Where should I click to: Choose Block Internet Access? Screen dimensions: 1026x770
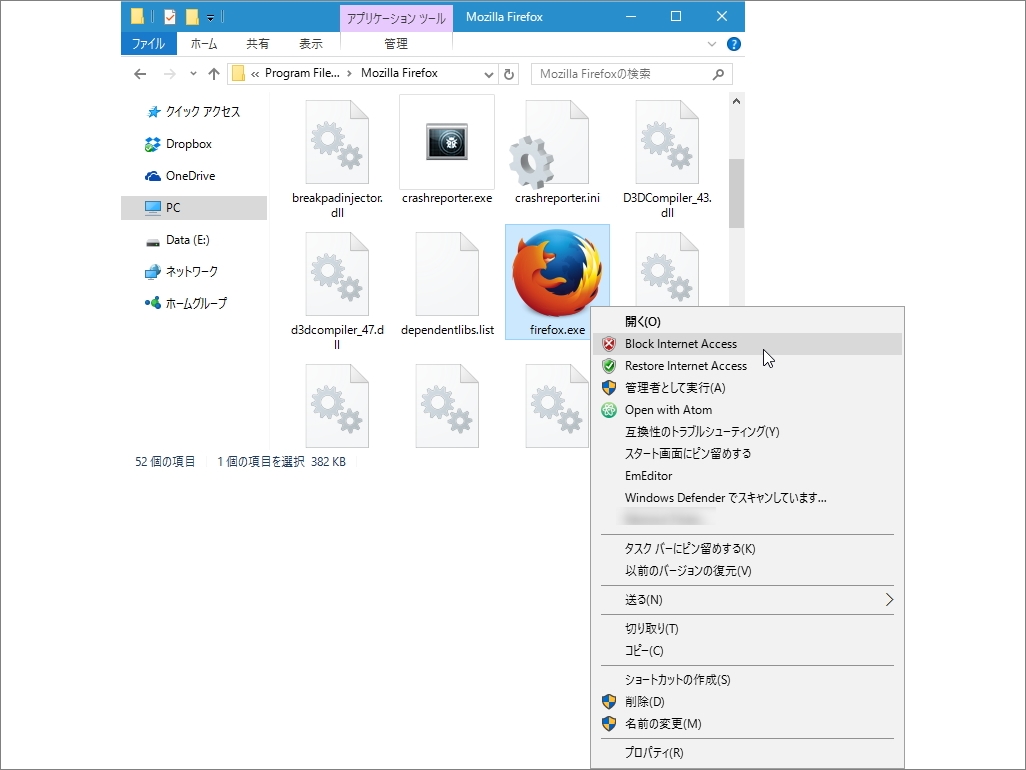coord(747,344)
